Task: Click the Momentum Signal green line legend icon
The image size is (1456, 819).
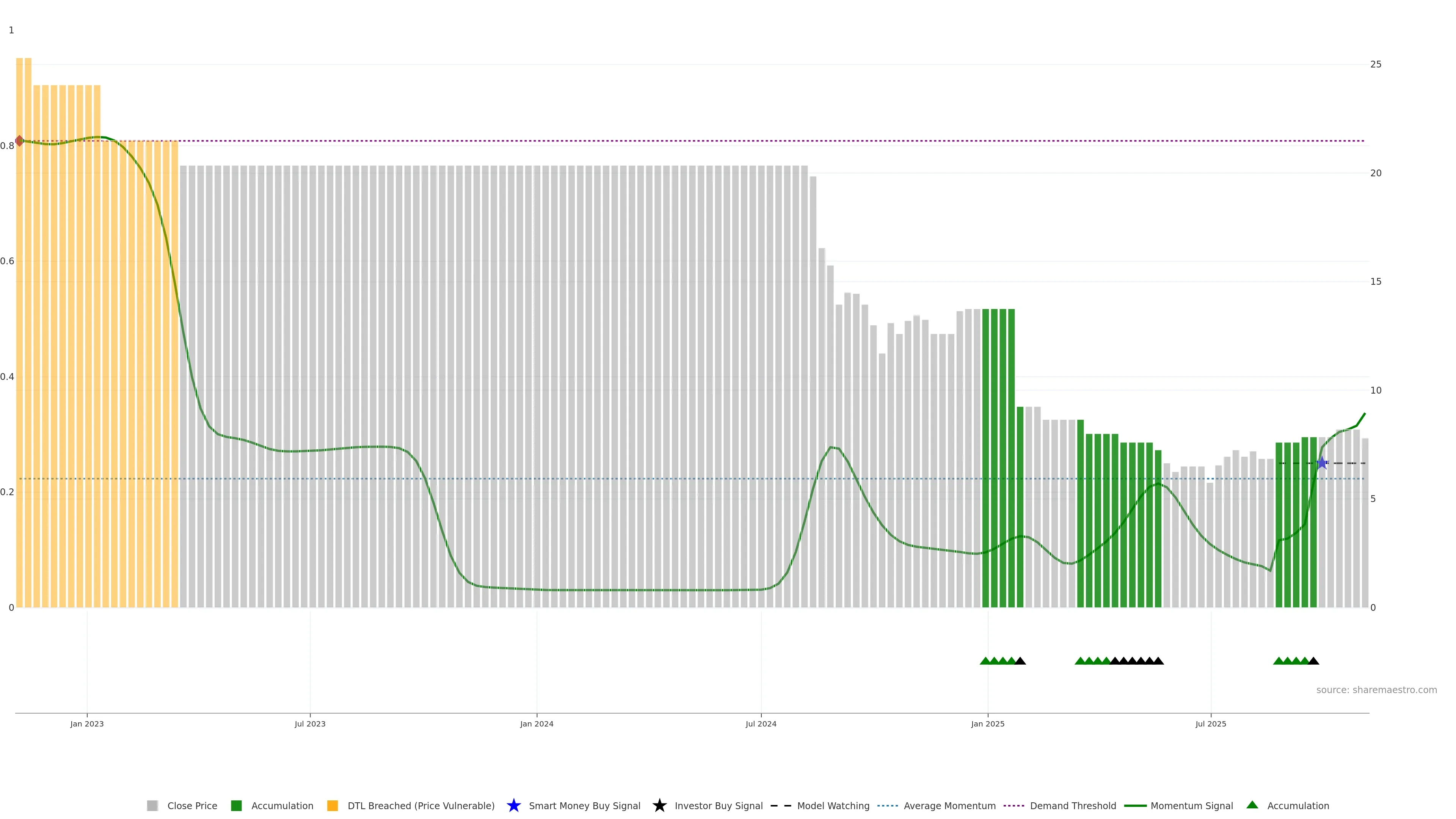Action: pyautogui.click(x=1135, y=805)
